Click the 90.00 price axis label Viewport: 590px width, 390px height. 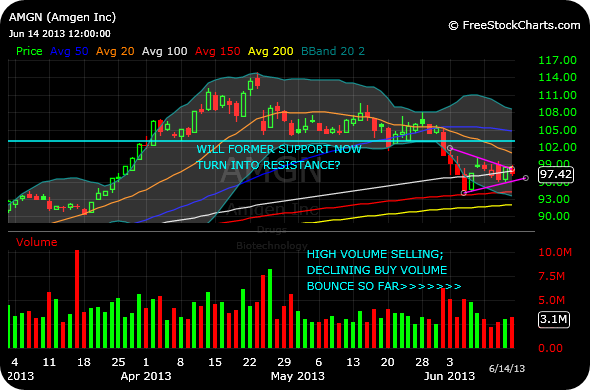pyautogui.click(x=554, y=216)
